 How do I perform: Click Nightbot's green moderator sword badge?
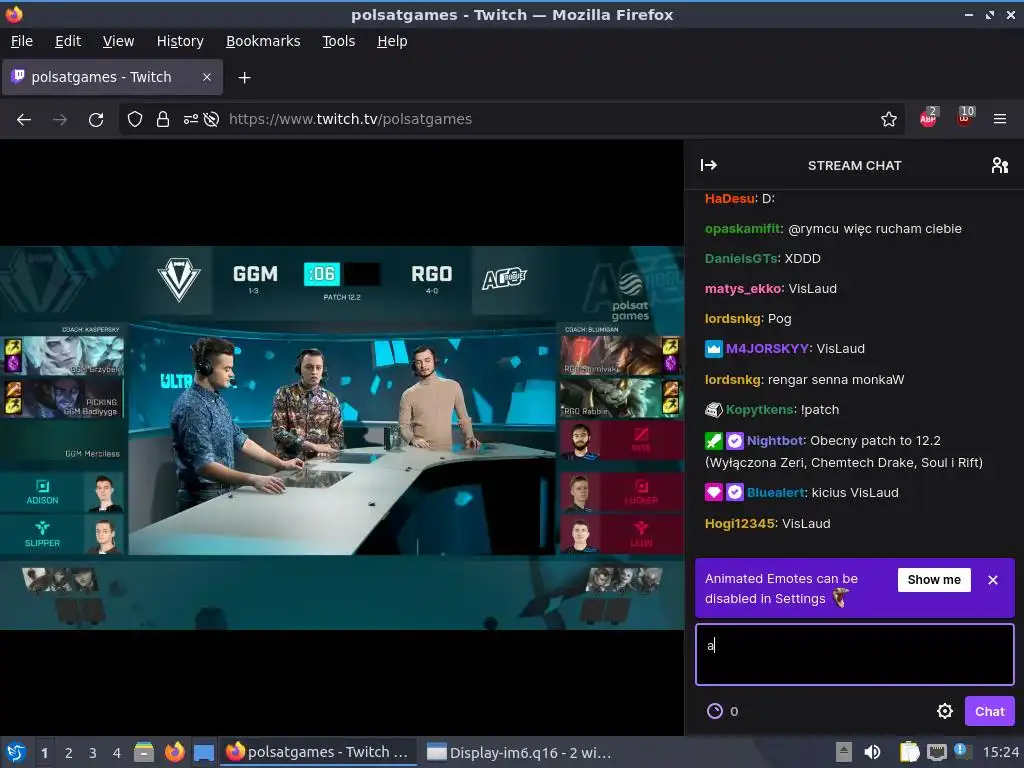(x=714, y=441)
